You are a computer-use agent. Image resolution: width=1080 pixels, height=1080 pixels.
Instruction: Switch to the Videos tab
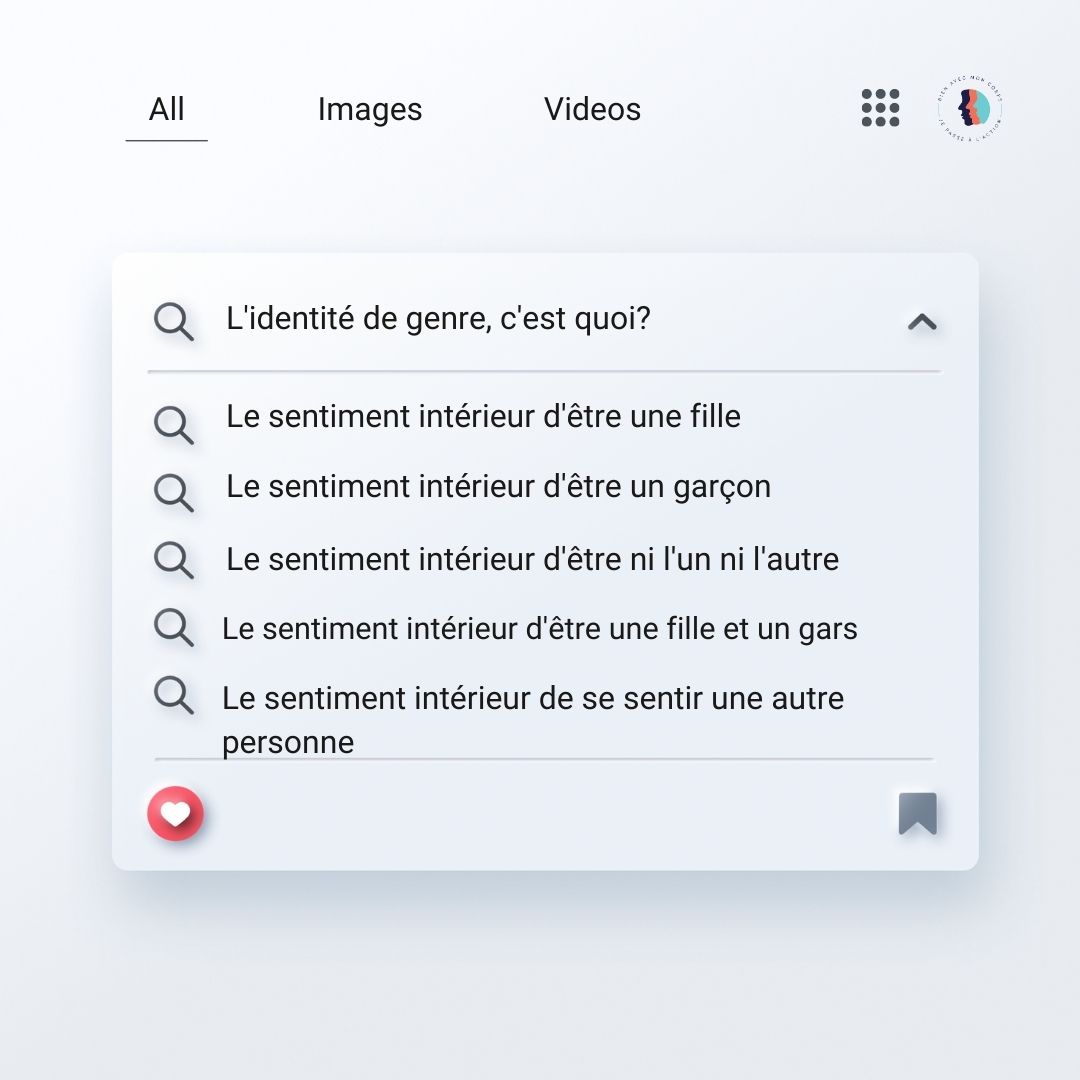(592, 110)
